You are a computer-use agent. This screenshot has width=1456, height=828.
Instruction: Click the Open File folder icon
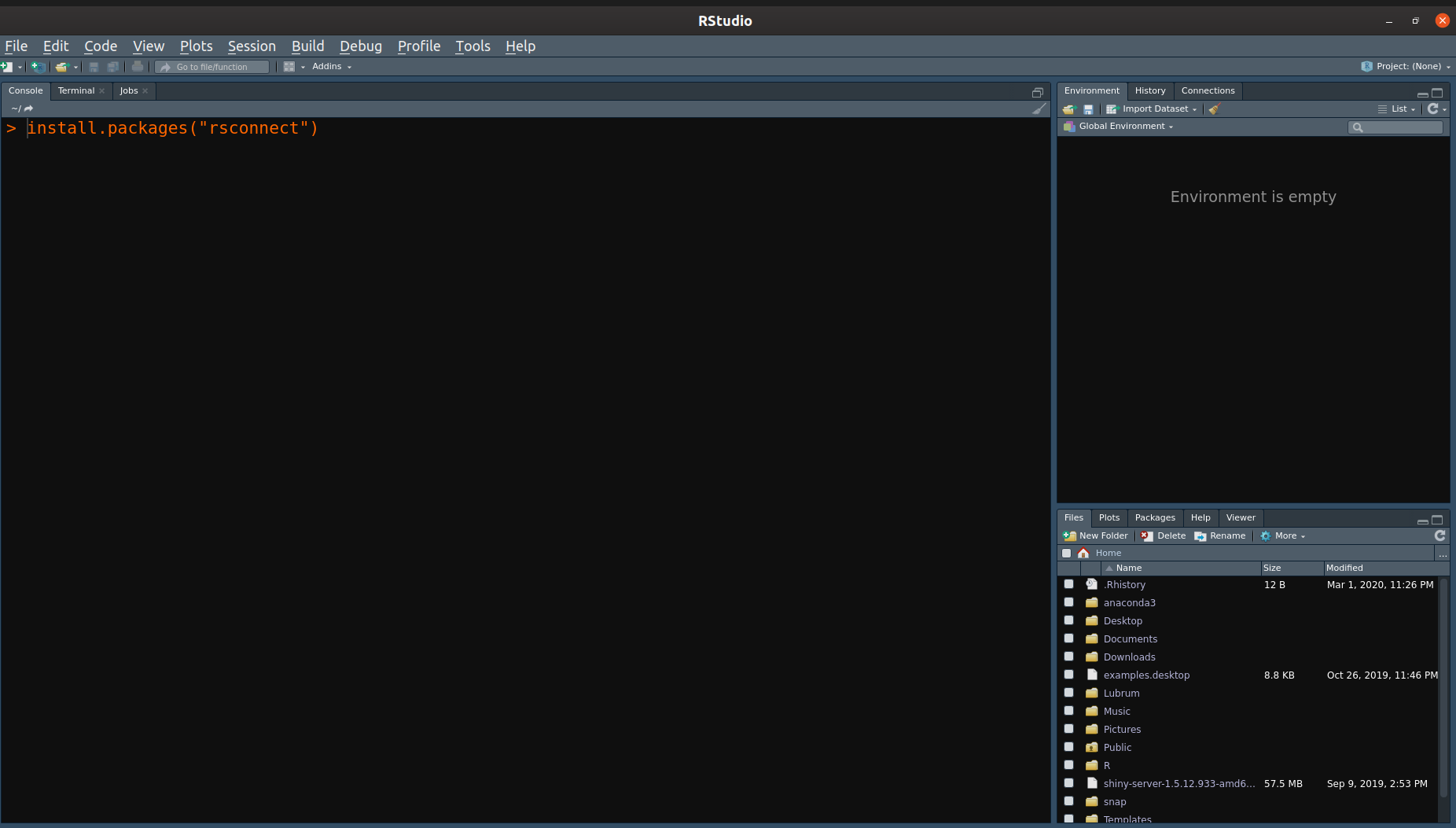click(61, 67)
